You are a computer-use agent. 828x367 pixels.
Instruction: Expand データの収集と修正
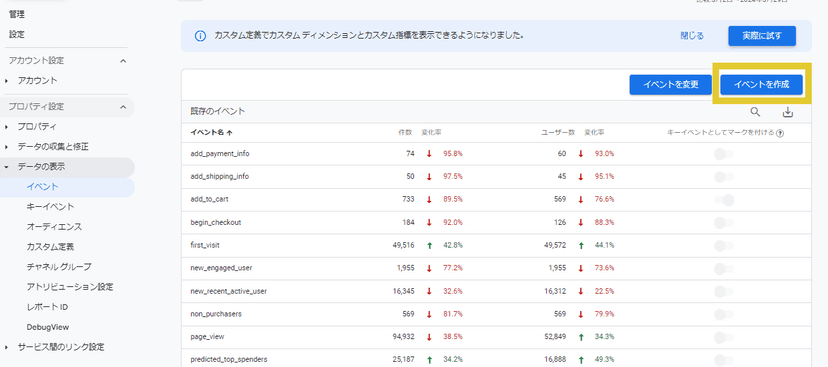(x=6, y=147)
